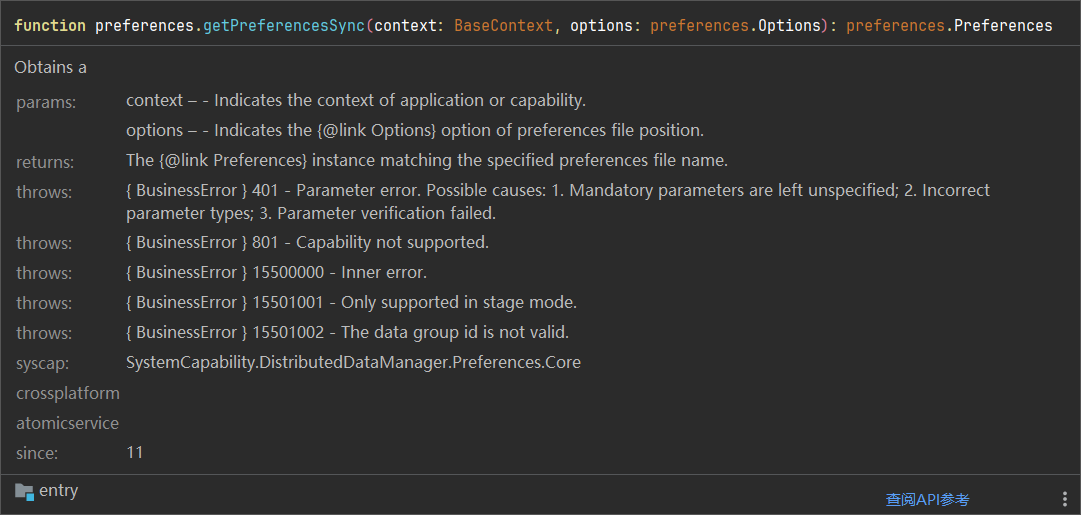Click BaseContext type in the signature
This screenshot has width=1081, height=515.
503,25
